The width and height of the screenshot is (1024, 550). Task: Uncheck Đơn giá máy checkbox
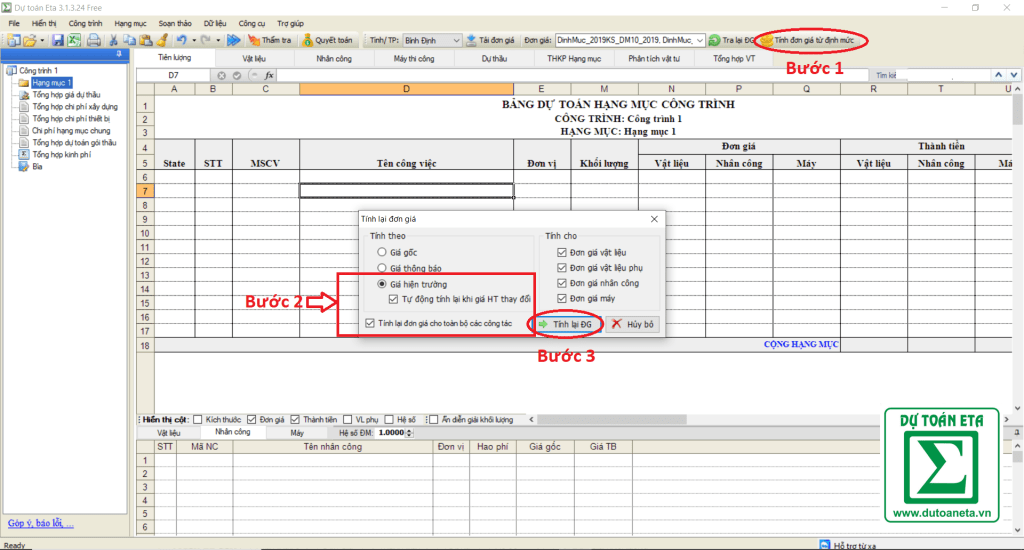click(x=562, y=299)
